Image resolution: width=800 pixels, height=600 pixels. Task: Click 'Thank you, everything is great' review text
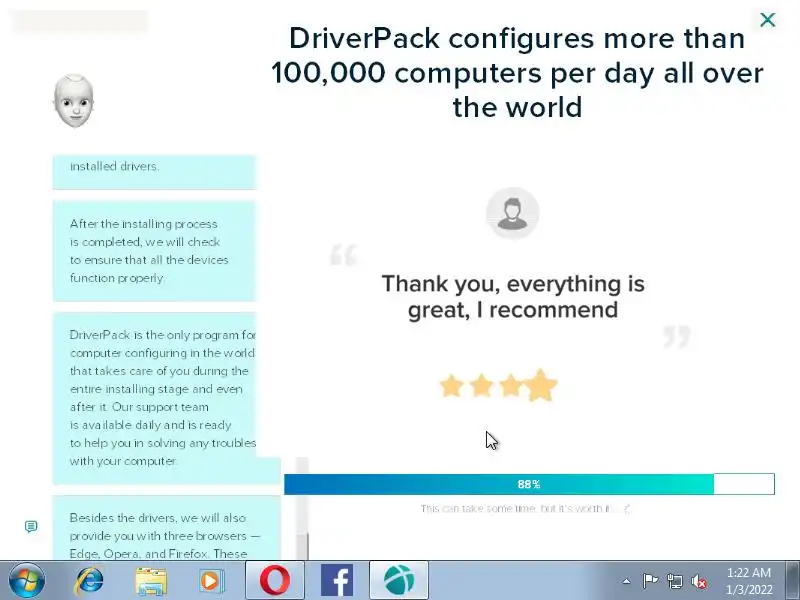513,296
